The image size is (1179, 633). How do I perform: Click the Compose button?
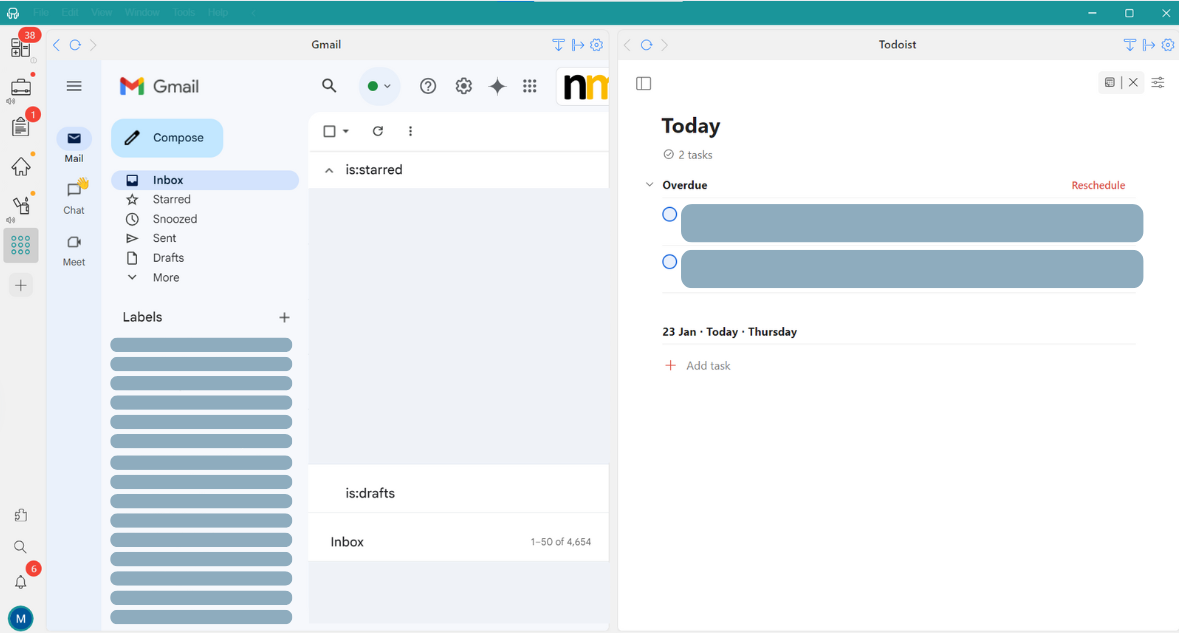point(167,137)
